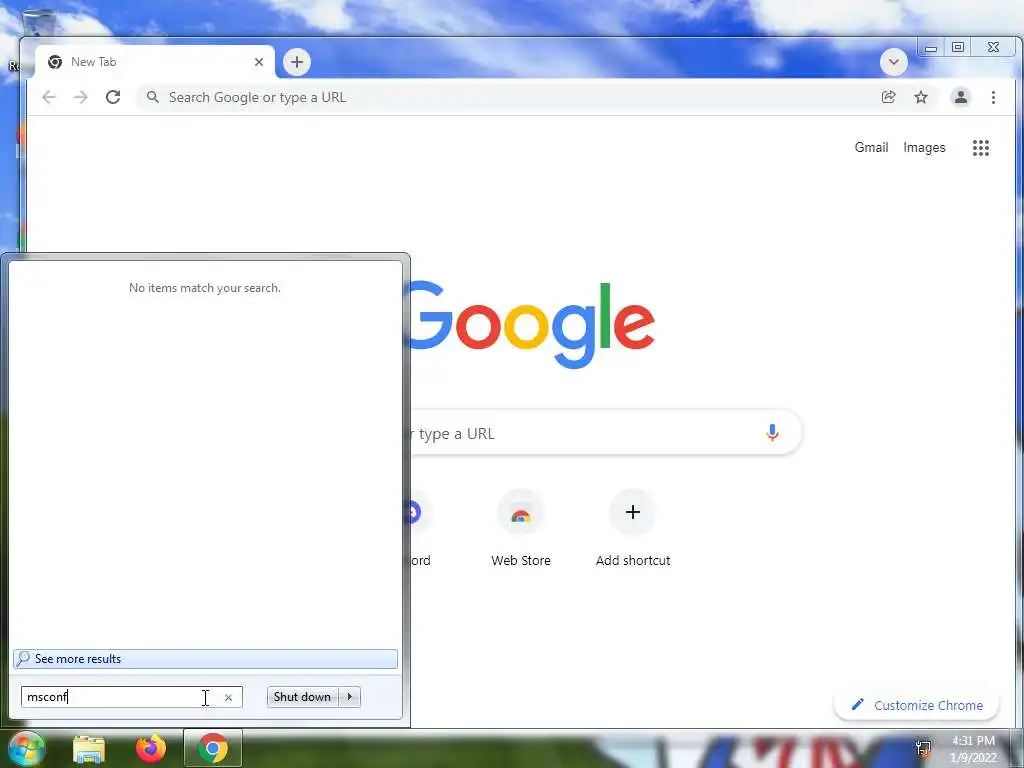Click the Chrome forward arrow
The image size is (1024, 768).
(80, 97)
